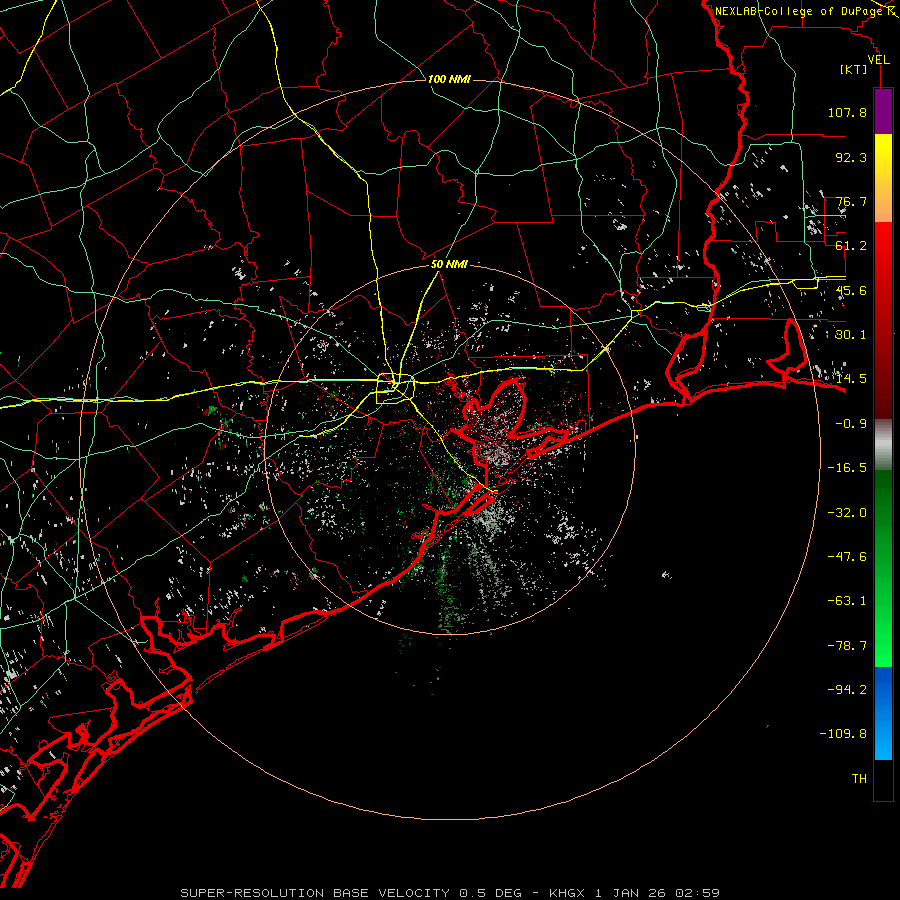Image resolution: width=900 pixels, height=900 pixels.
Task: Click the -16.5 value on velocity scale
Action: (x=847, y=468)
